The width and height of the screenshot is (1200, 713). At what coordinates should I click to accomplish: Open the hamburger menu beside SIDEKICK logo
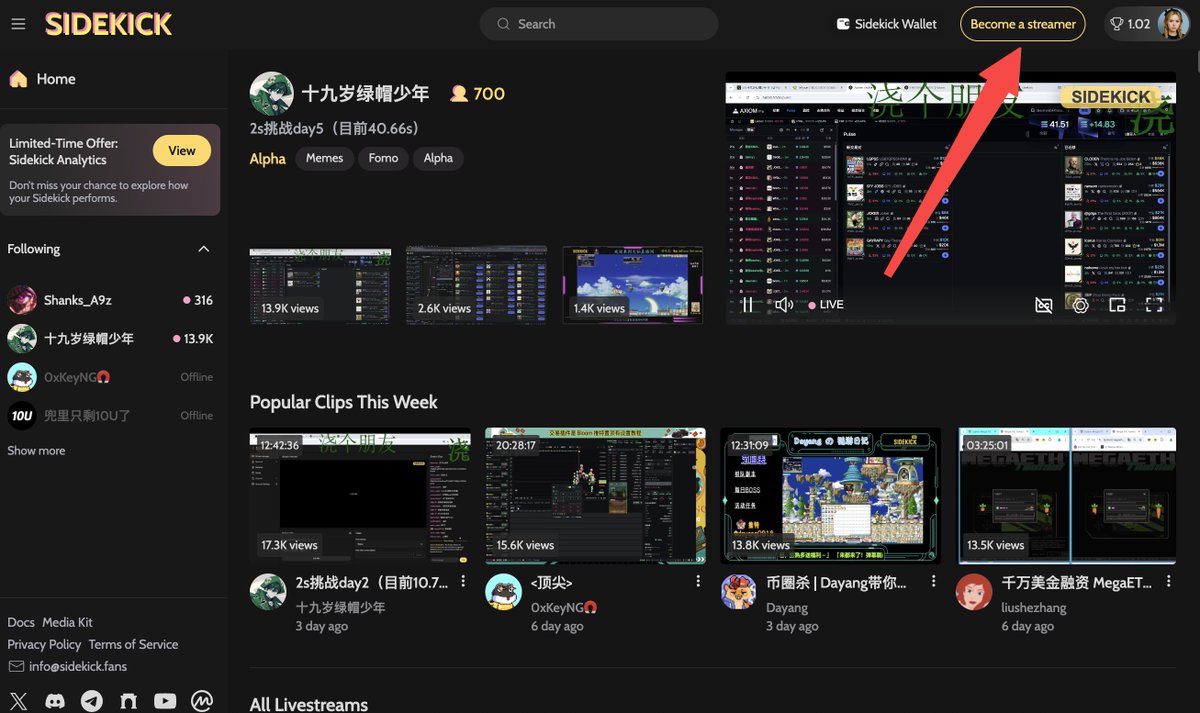[18, 24]
